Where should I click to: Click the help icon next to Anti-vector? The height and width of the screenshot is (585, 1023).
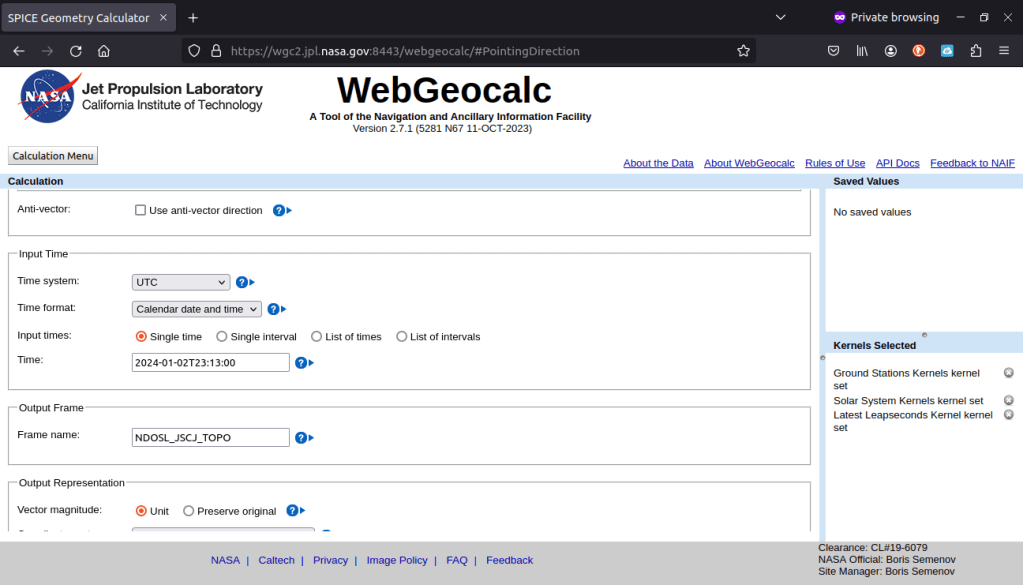point(279,211)
